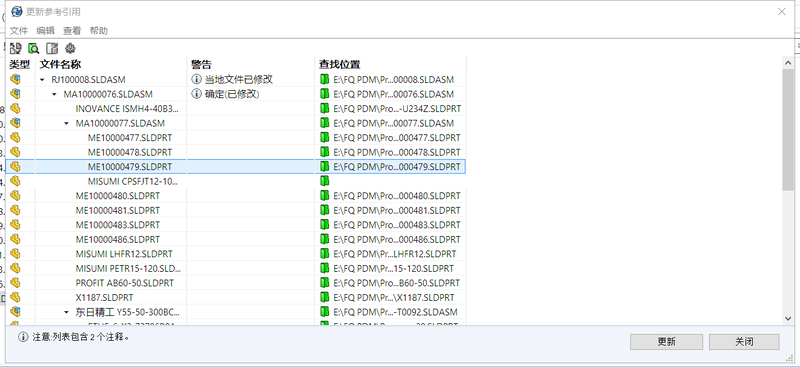The height and width of the screenshot is (368, 800).
Task: Collapse the MA10000076.SLDASM tree node
Action: coord(54,94)
